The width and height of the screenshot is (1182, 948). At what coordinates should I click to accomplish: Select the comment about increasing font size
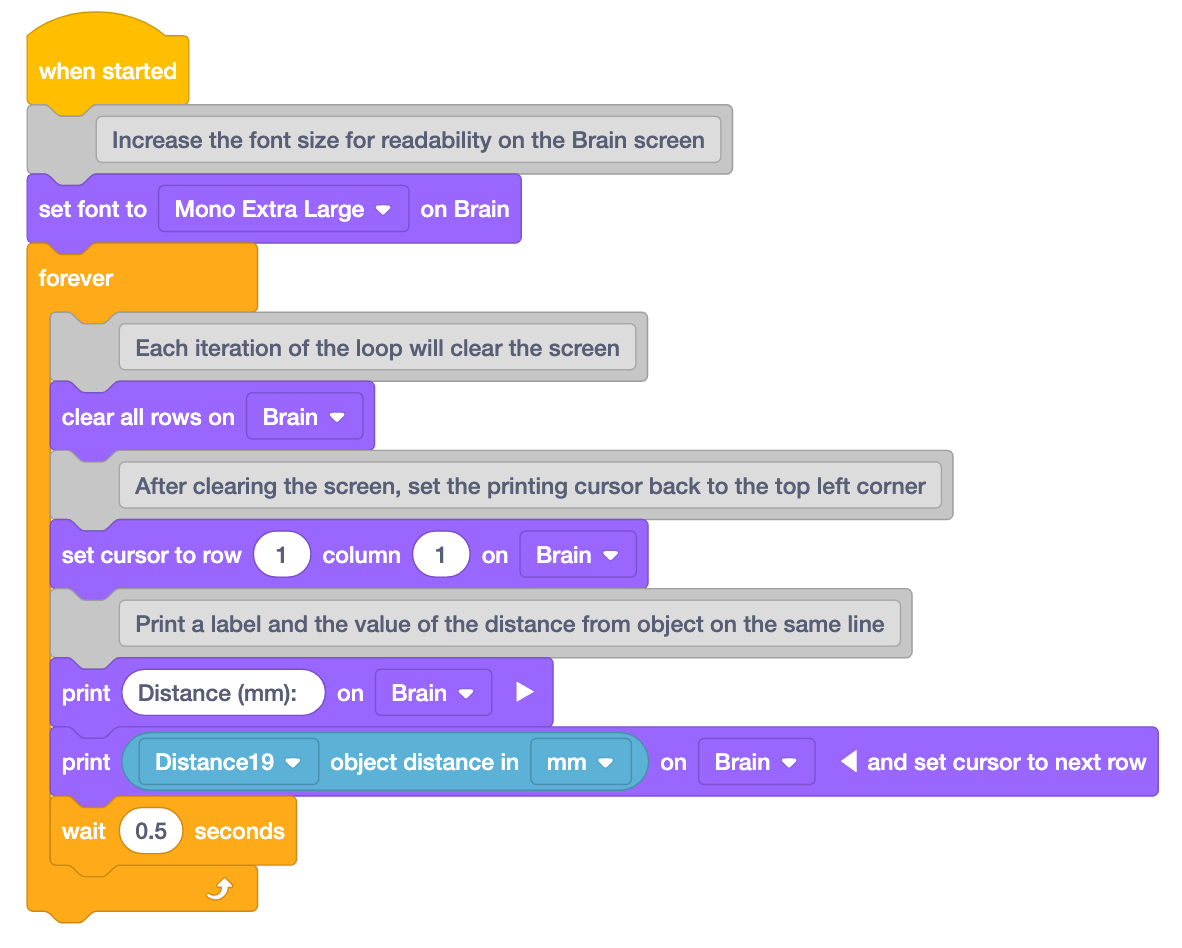[408, 140]
